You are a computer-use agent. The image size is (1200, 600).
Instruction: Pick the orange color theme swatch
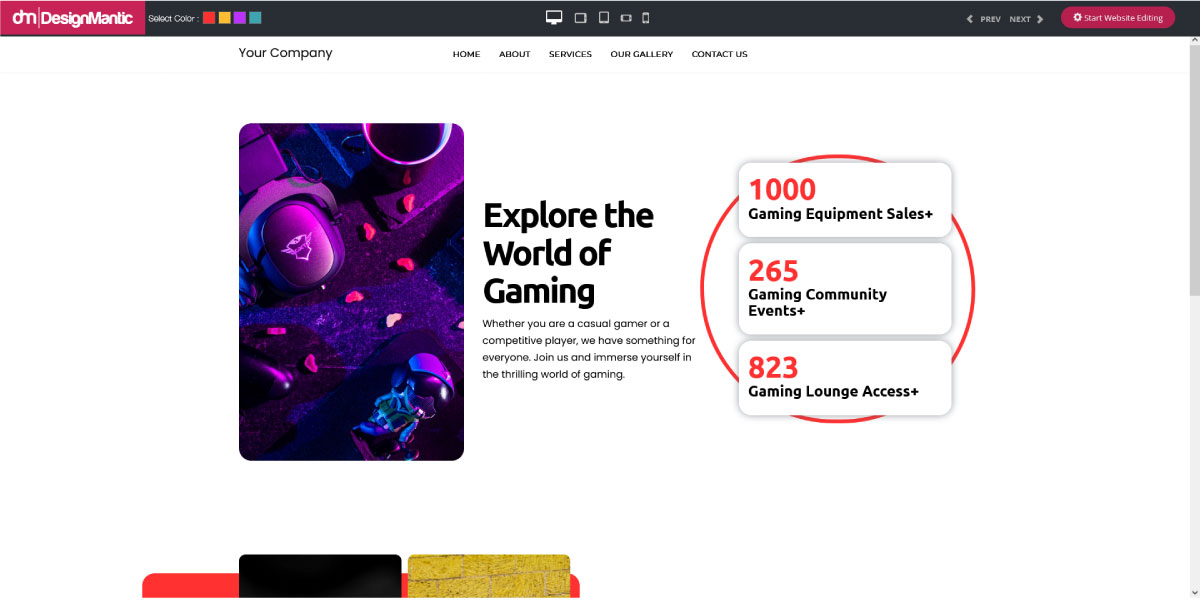[225, 18]
